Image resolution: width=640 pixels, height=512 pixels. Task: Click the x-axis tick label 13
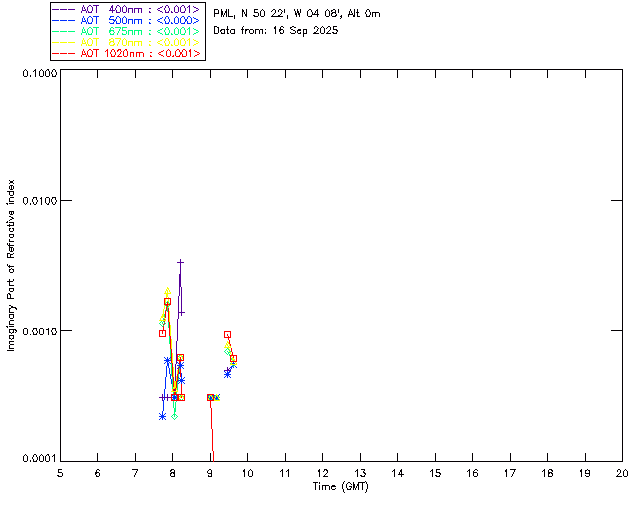(360, 473)
